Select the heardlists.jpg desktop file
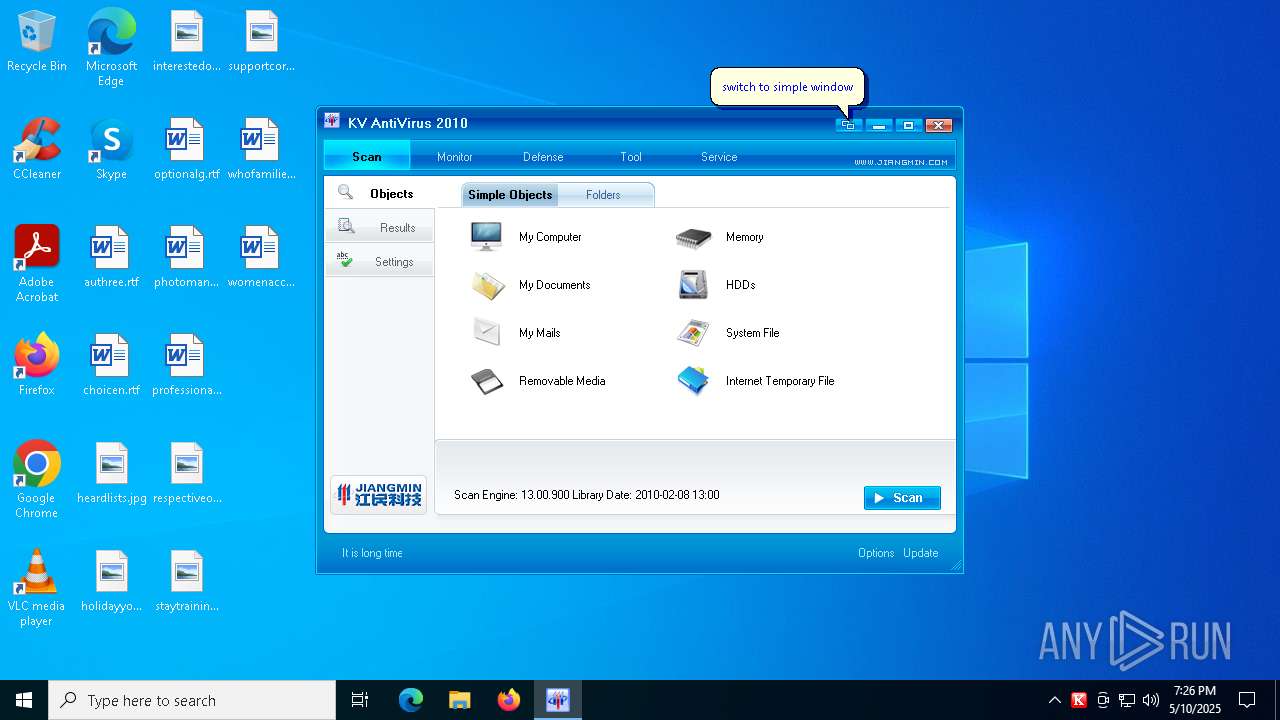Viewport: 1280px width, 720px height. coord(111,473)
